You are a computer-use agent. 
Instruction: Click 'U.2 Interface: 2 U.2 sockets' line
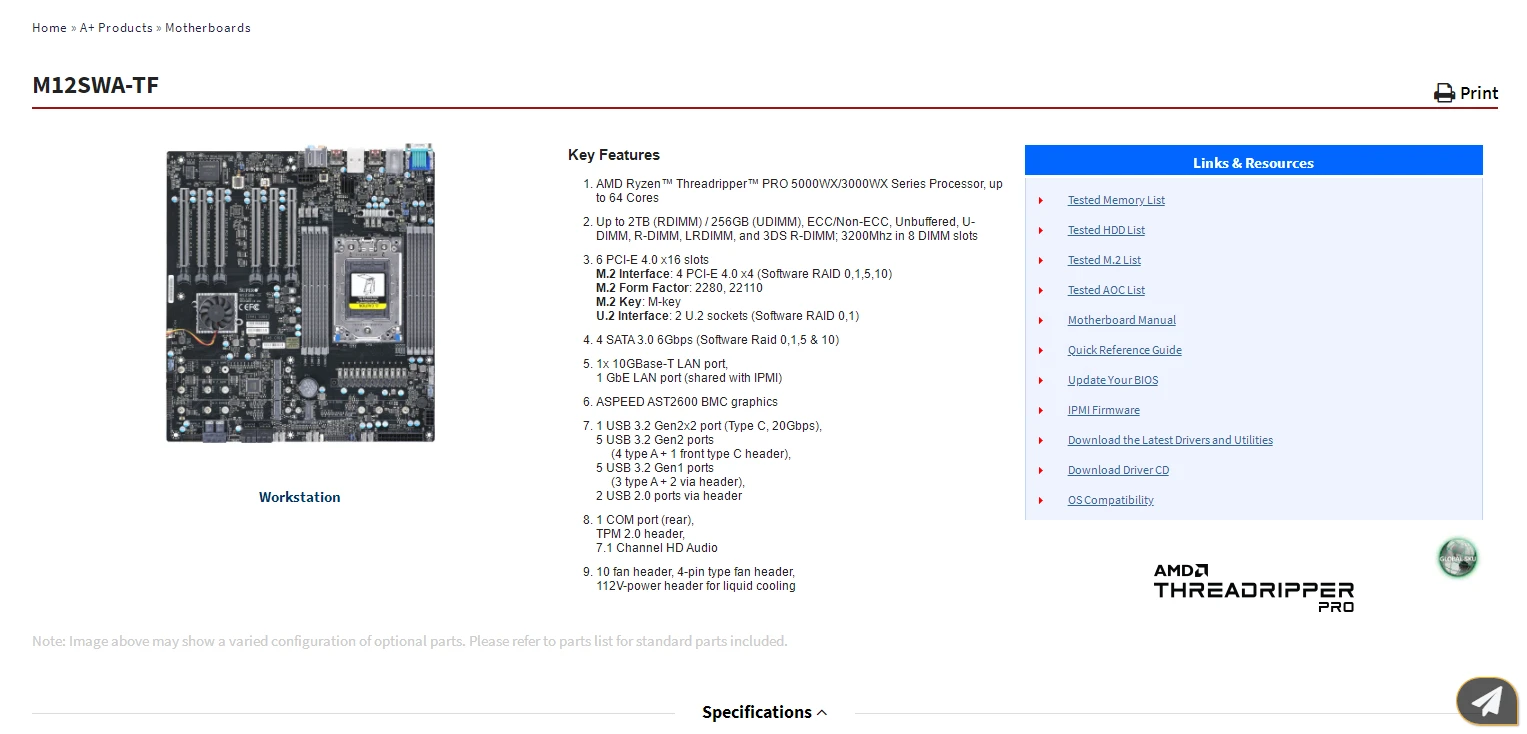point(727,316)
